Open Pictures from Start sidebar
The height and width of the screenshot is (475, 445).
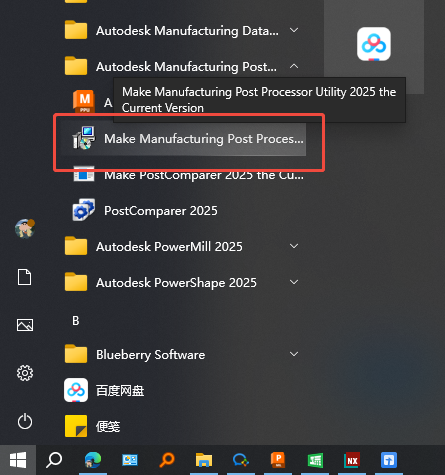(25, 325)
